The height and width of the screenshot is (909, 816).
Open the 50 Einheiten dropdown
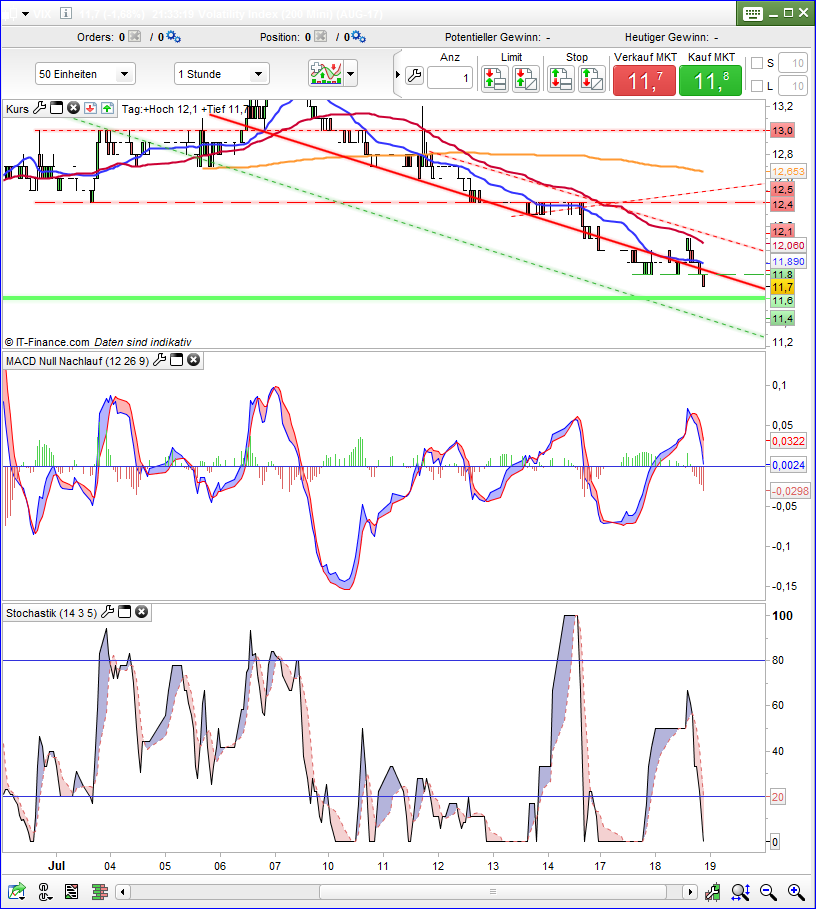point(85,74)
